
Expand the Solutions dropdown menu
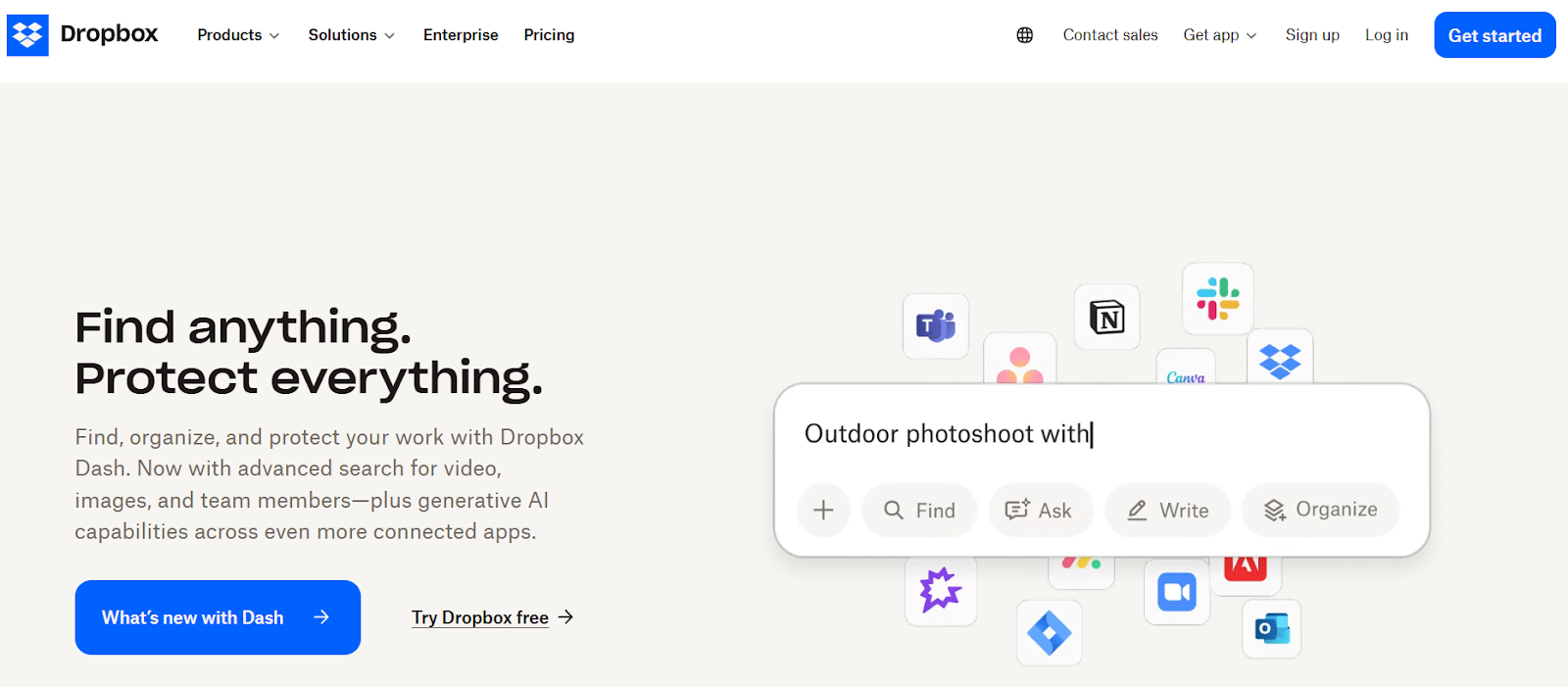[x=351, y=35]
